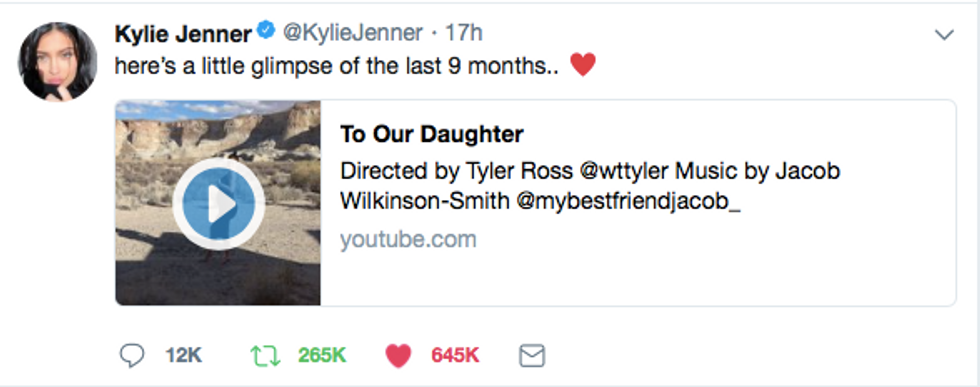The width and height of the screenshot is (980, 387).
Task: Play the To Our Daughter video
Action: pos(218,204)
